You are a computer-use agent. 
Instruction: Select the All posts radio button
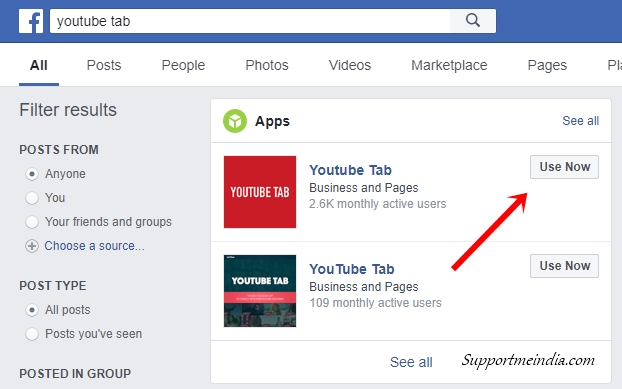[32, 310]
